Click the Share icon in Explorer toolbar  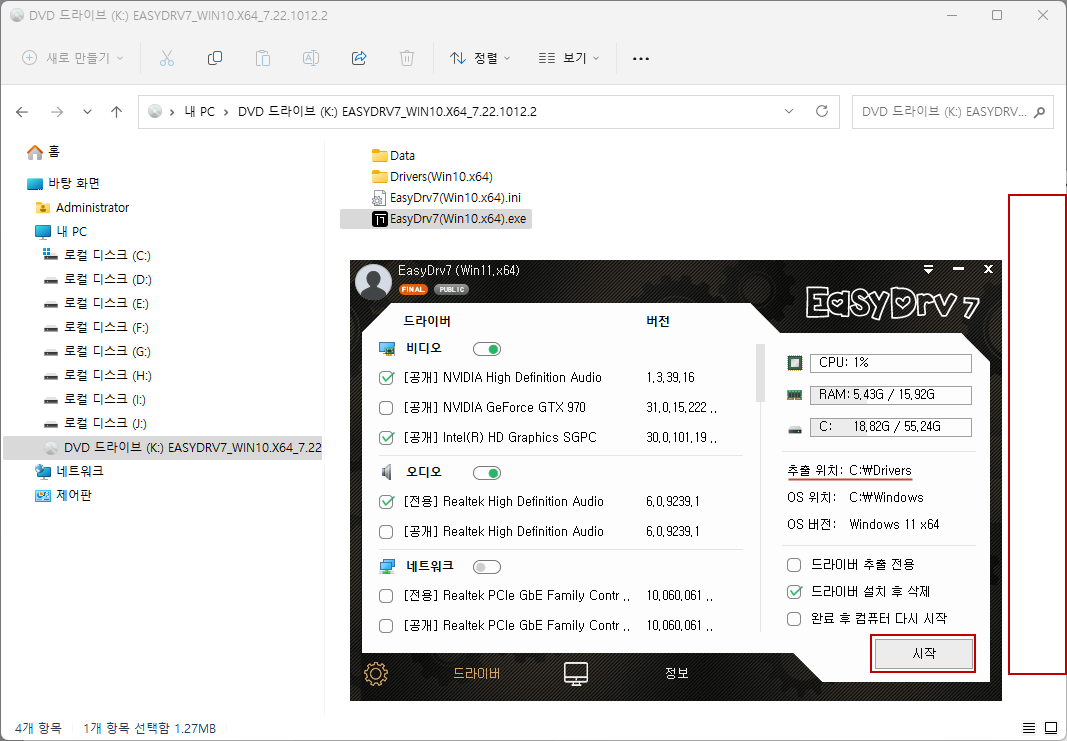(359, 59)
